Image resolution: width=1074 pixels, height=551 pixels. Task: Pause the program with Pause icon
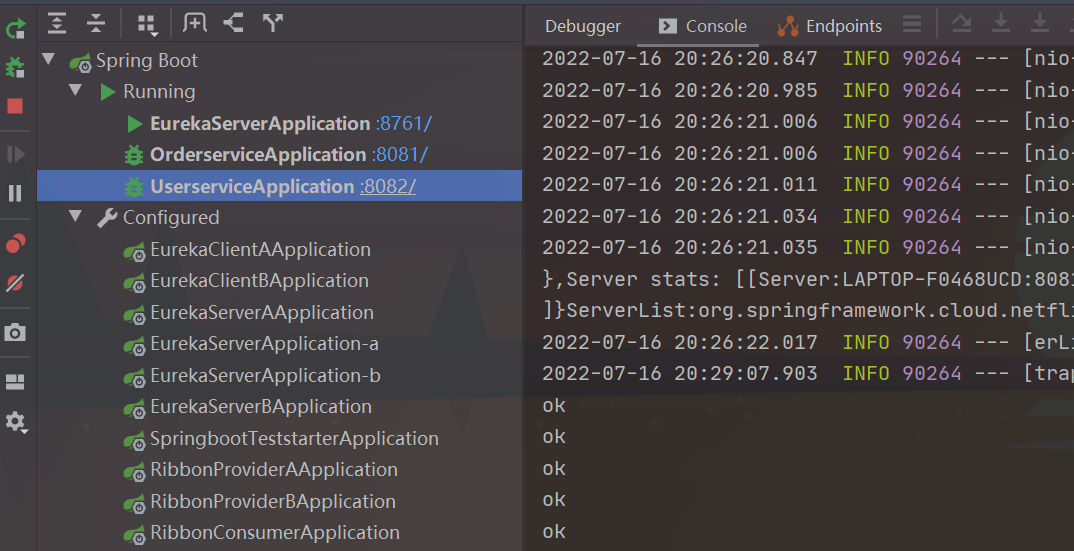[x=15, y=193]
